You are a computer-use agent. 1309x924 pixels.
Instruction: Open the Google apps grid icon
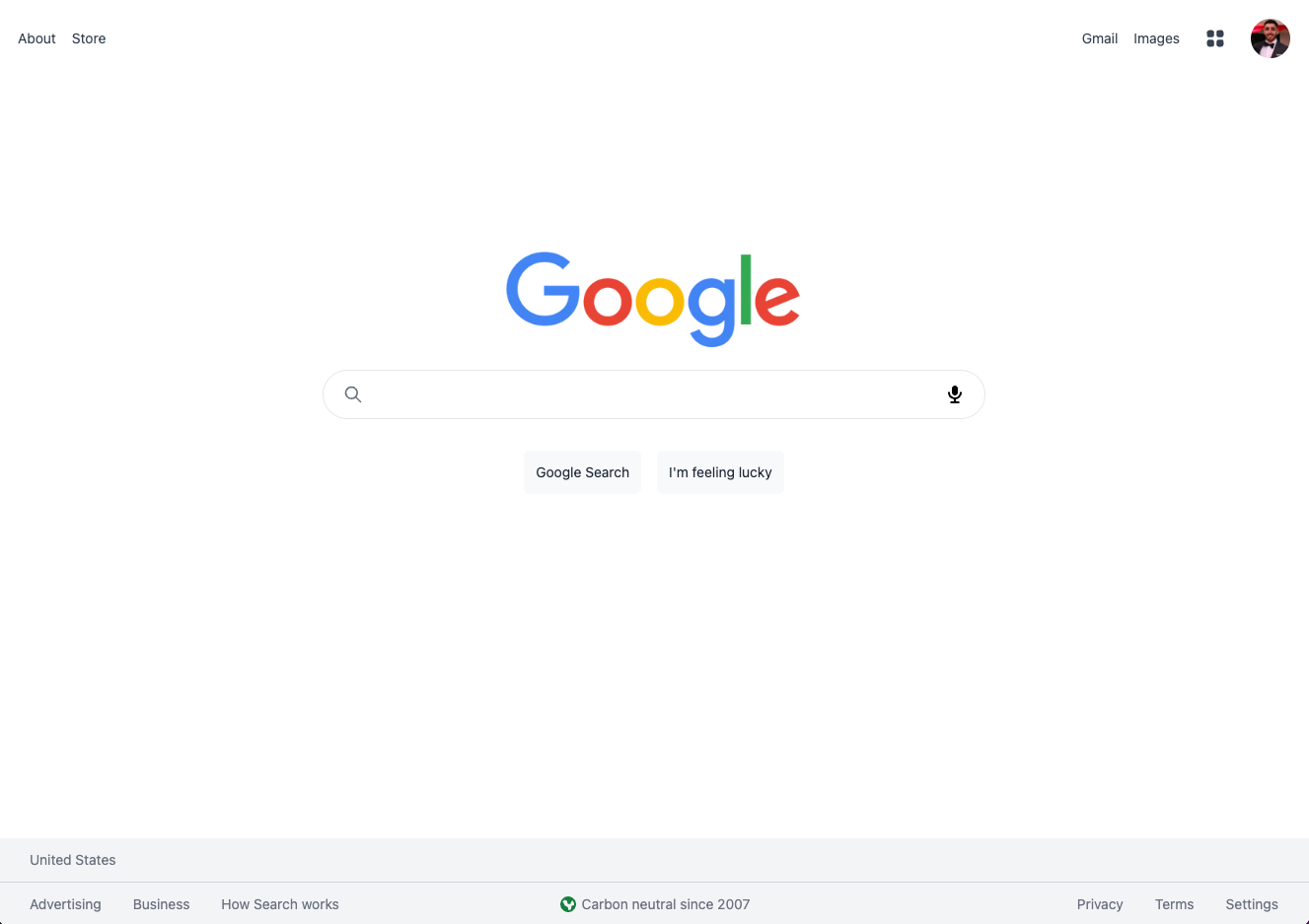click(1215, 38)
